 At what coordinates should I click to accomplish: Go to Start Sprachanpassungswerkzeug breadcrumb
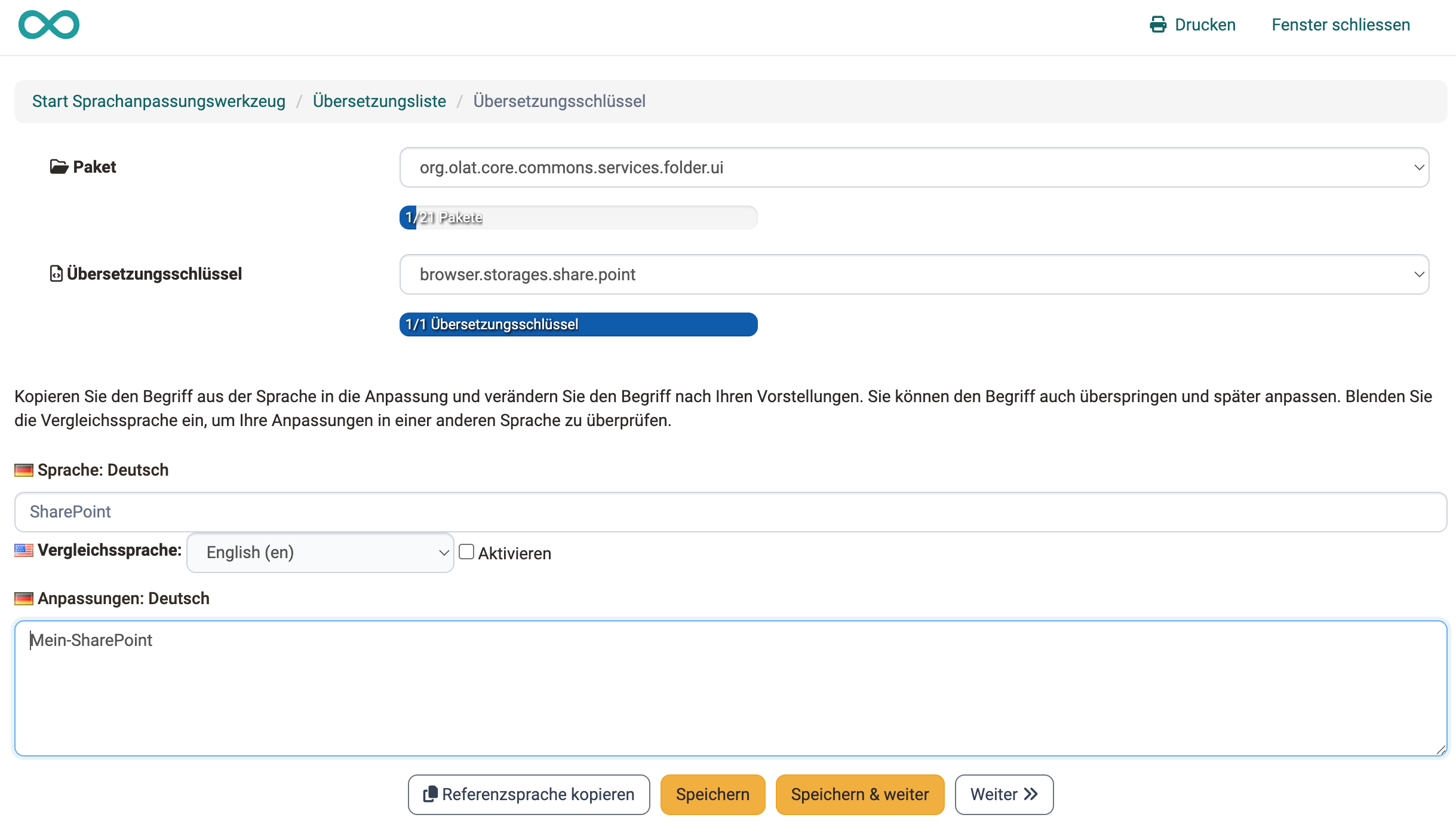pos(159,101)
